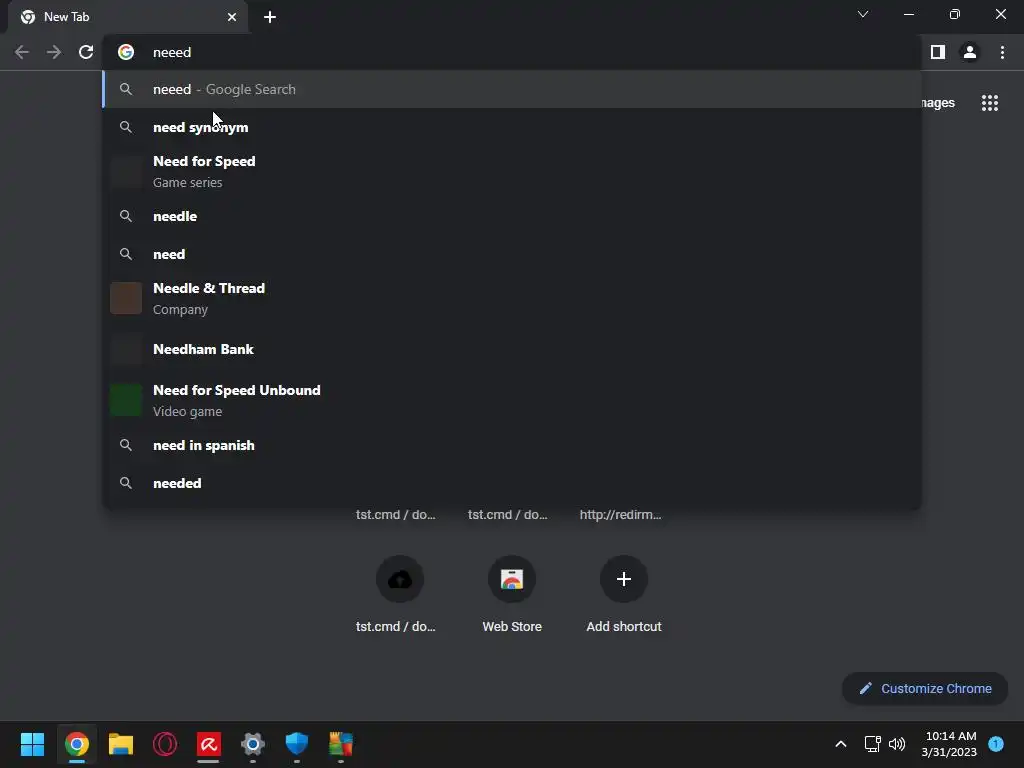Open the Web Store shortcut
The height and width of the screenshot is (768, 1024).
(x=512, y=594)
